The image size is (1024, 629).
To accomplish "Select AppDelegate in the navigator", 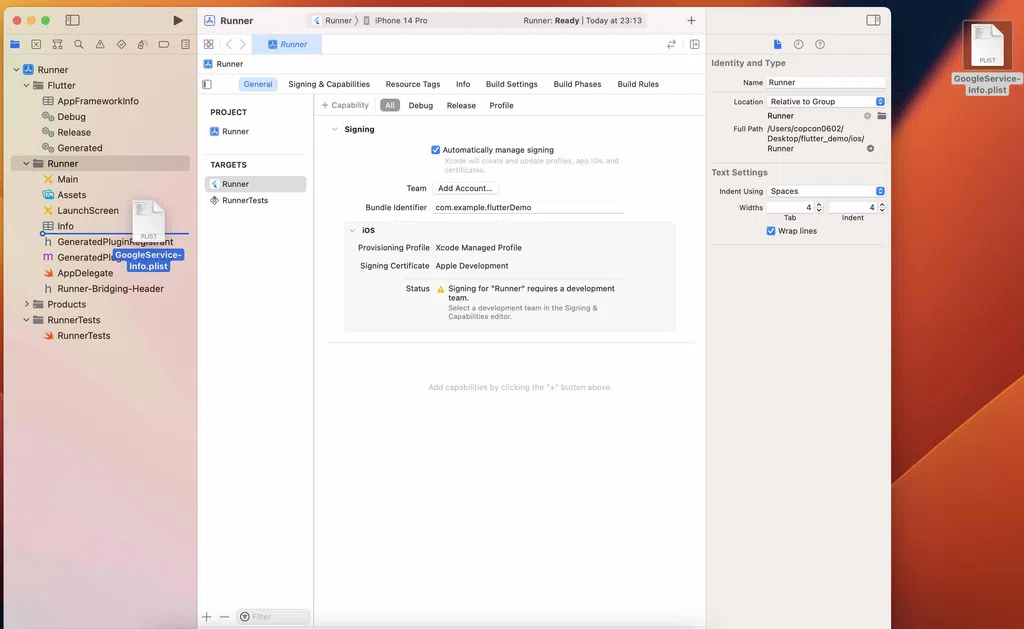I will pos(85,273).
